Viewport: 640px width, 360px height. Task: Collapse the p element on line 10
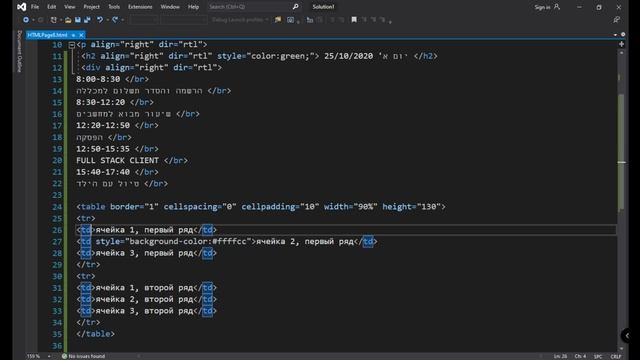pyautogui.click(x=71, y=44)
